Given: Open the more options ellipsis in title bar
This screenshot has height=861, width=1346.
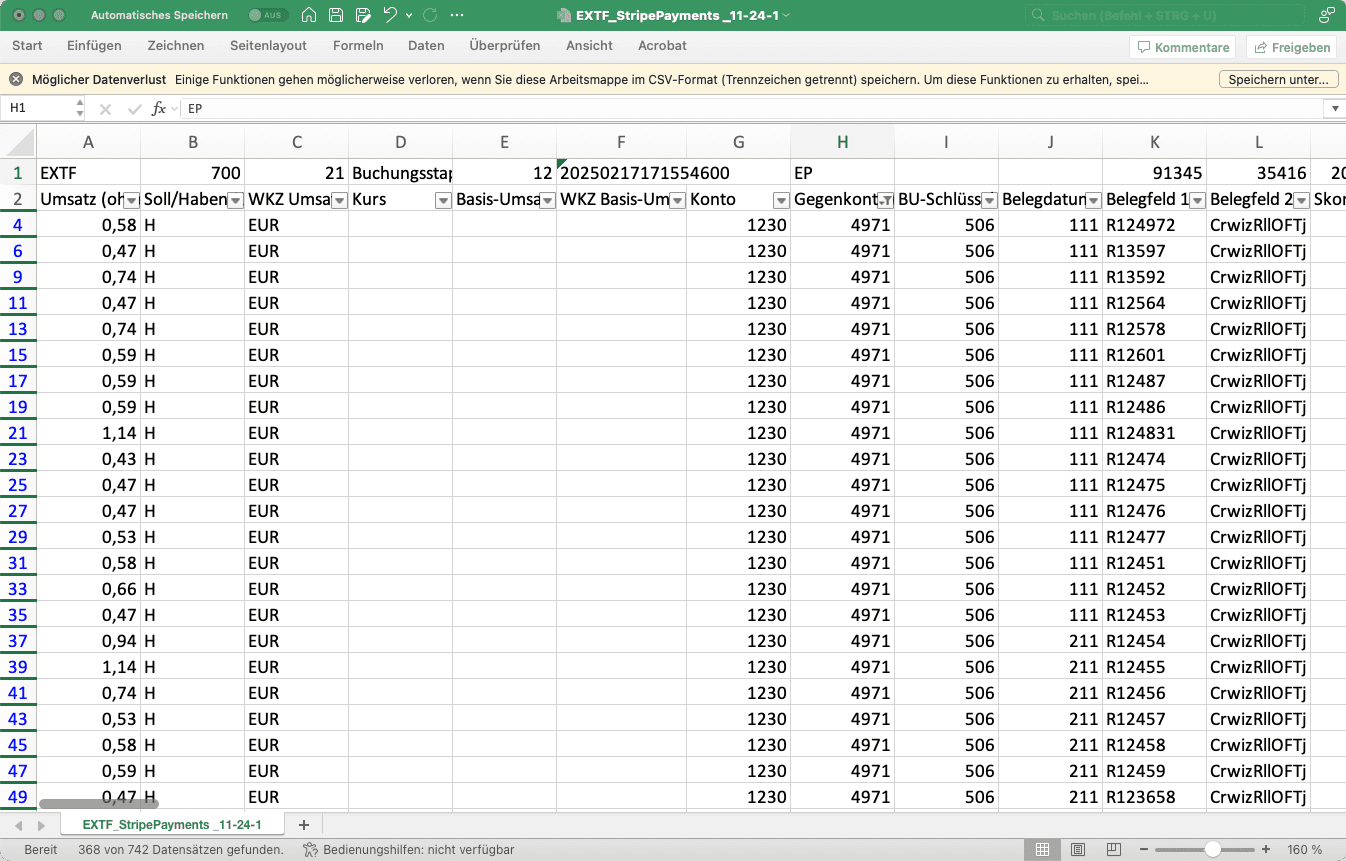Looking at the screenshot, I should coord(457,16).
